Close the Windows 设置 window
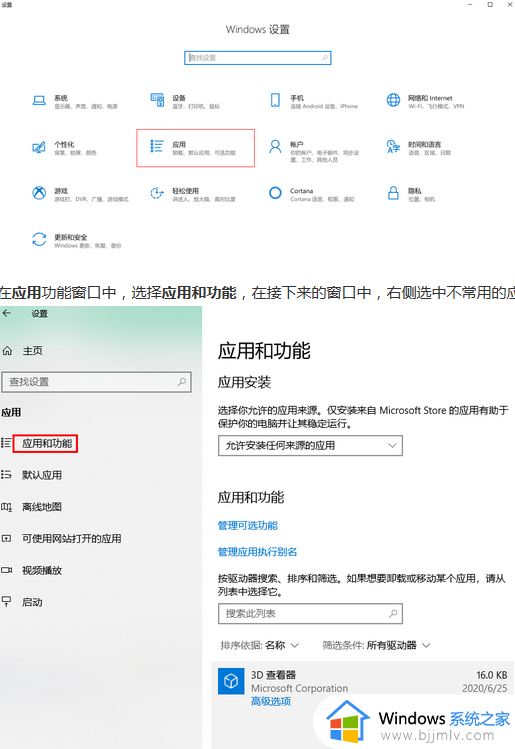The height and width of the screenshot is (749, 515). 510,4
